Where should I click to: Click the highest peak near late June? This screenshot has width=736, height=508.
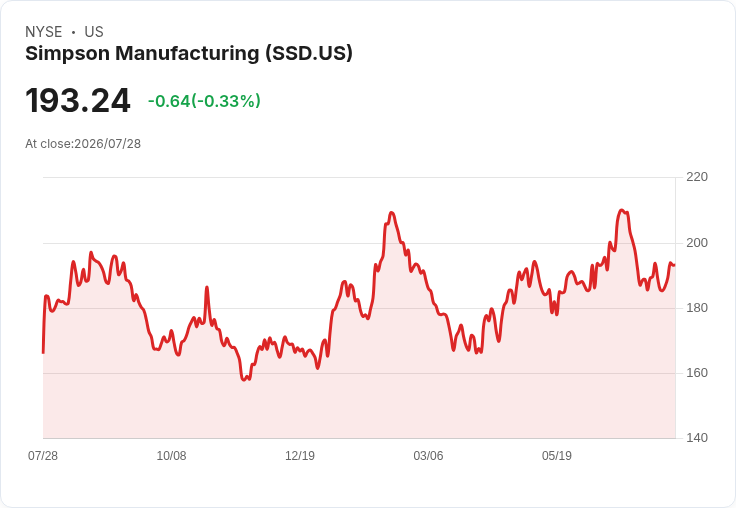coord(621,210)
